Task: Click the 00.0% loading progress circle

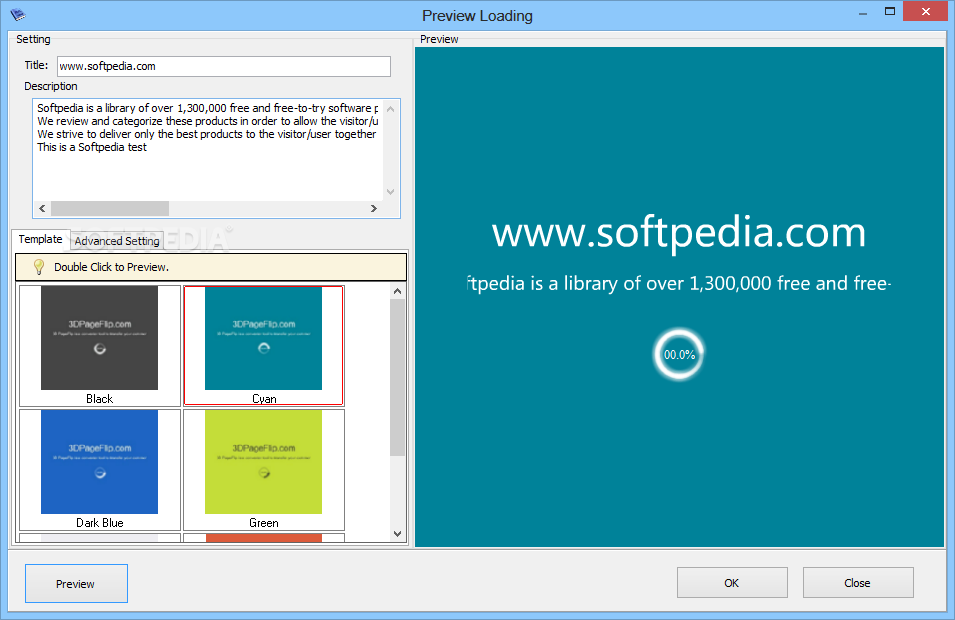Action: (x=678, y=354)
